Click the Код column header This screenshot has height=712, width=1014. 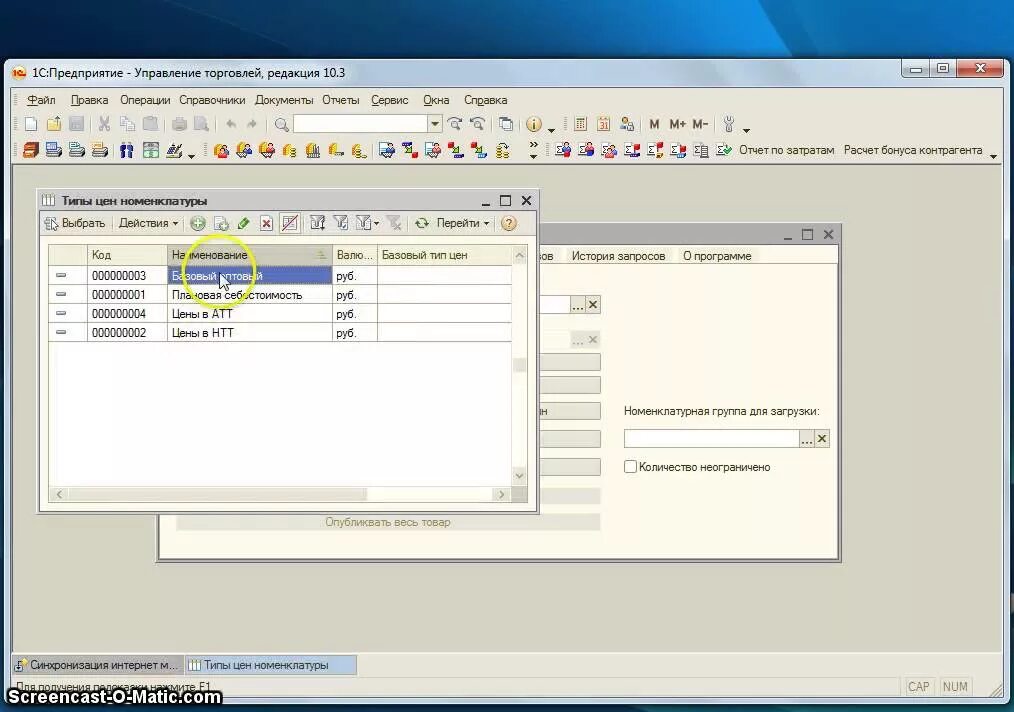(127, 255)
